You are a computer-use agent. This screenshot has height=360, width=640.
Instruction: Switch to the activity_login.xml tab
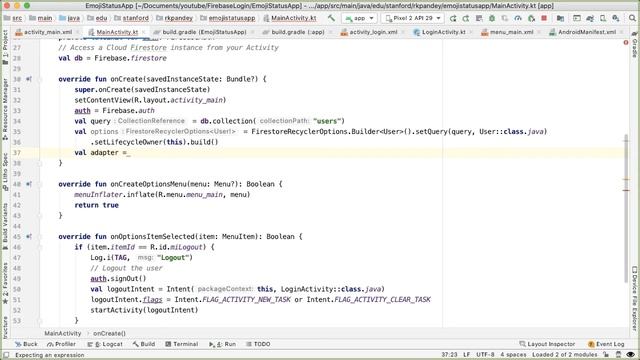point(373,32)
